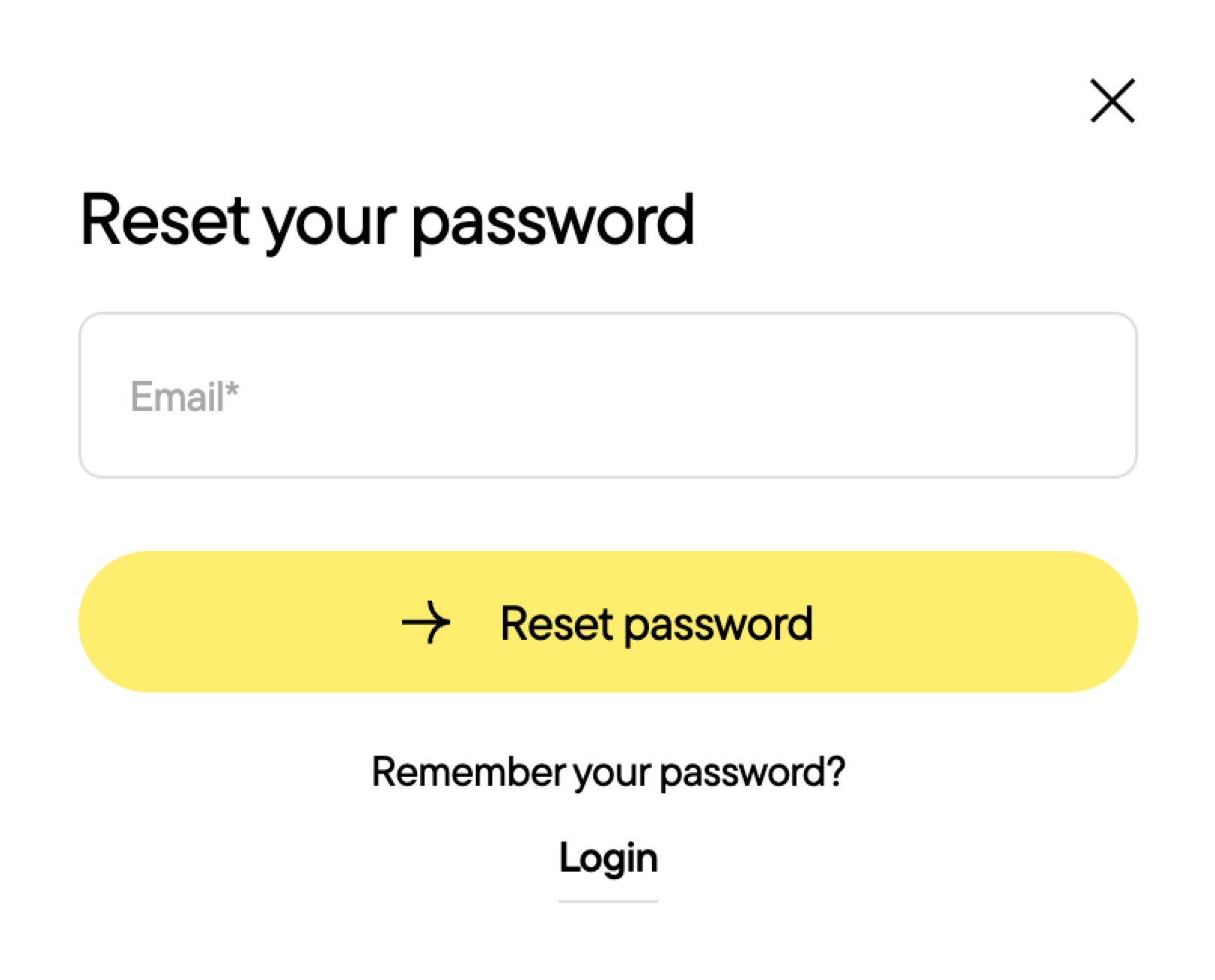
Task: Go back to Login from reset dialog
Action: [x=608, y=858]
